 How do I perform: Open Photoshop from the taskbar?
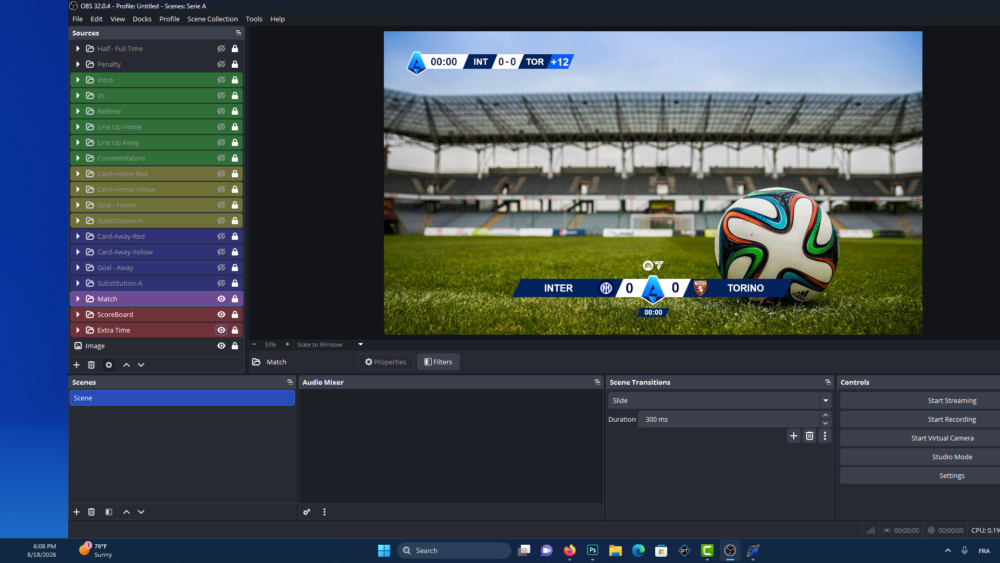point(592,550)
